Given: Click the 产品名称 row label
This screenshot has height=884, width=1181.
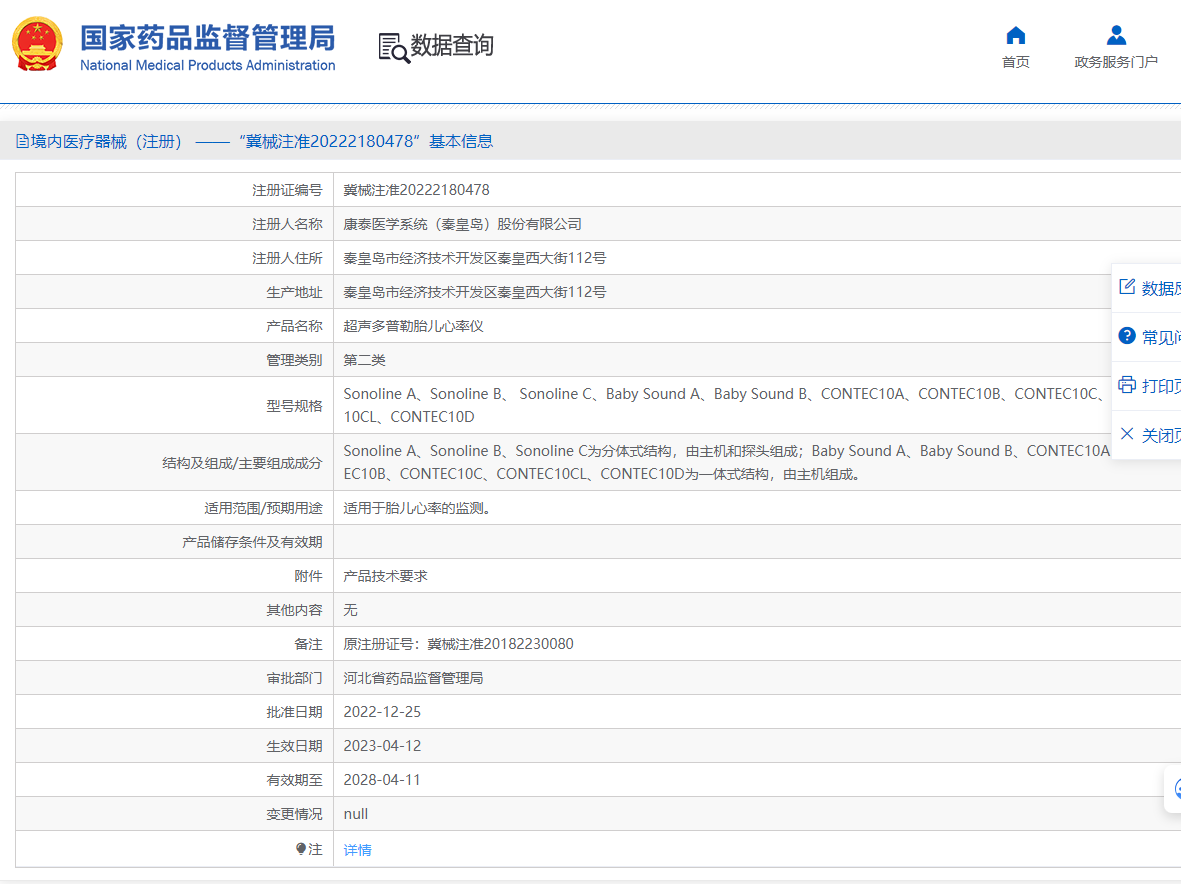Looking at the screenshot, I should coord(294,326).
